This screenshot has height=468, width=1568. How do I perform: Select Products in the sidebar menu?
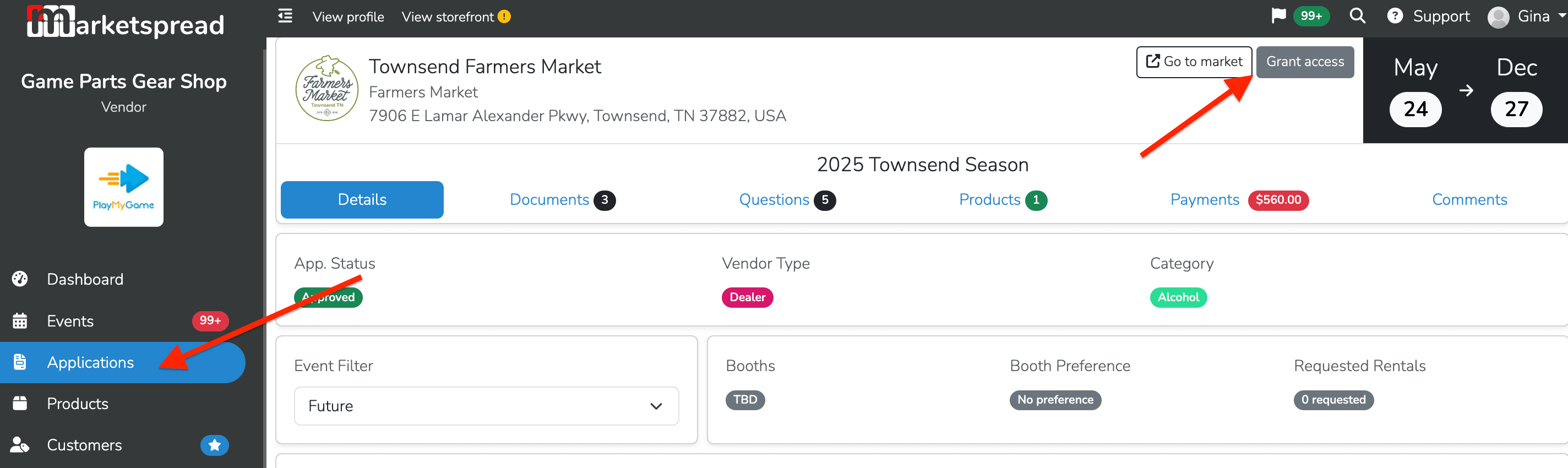[x=77, y=404]
